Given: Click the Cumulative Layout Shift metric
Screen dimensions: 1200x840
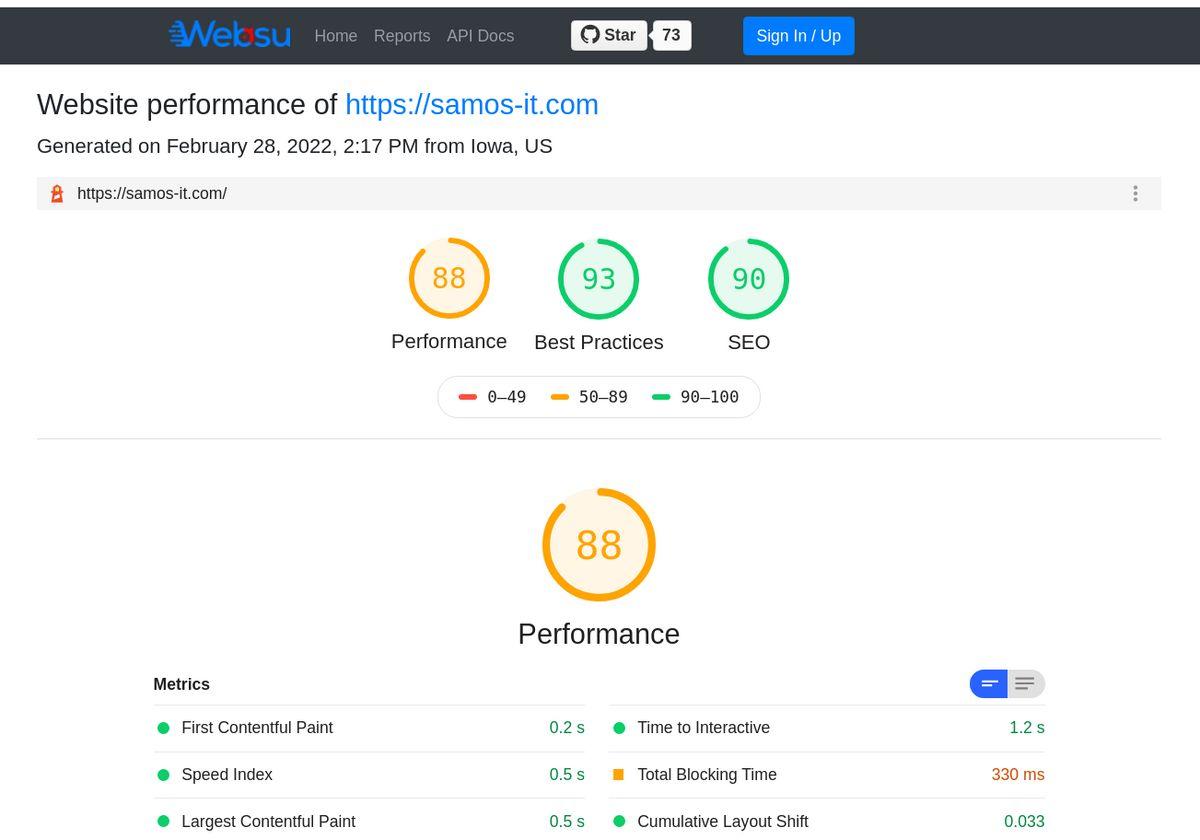Looking at the screenshot, I should pyautogui.click(x=827, y=821).
